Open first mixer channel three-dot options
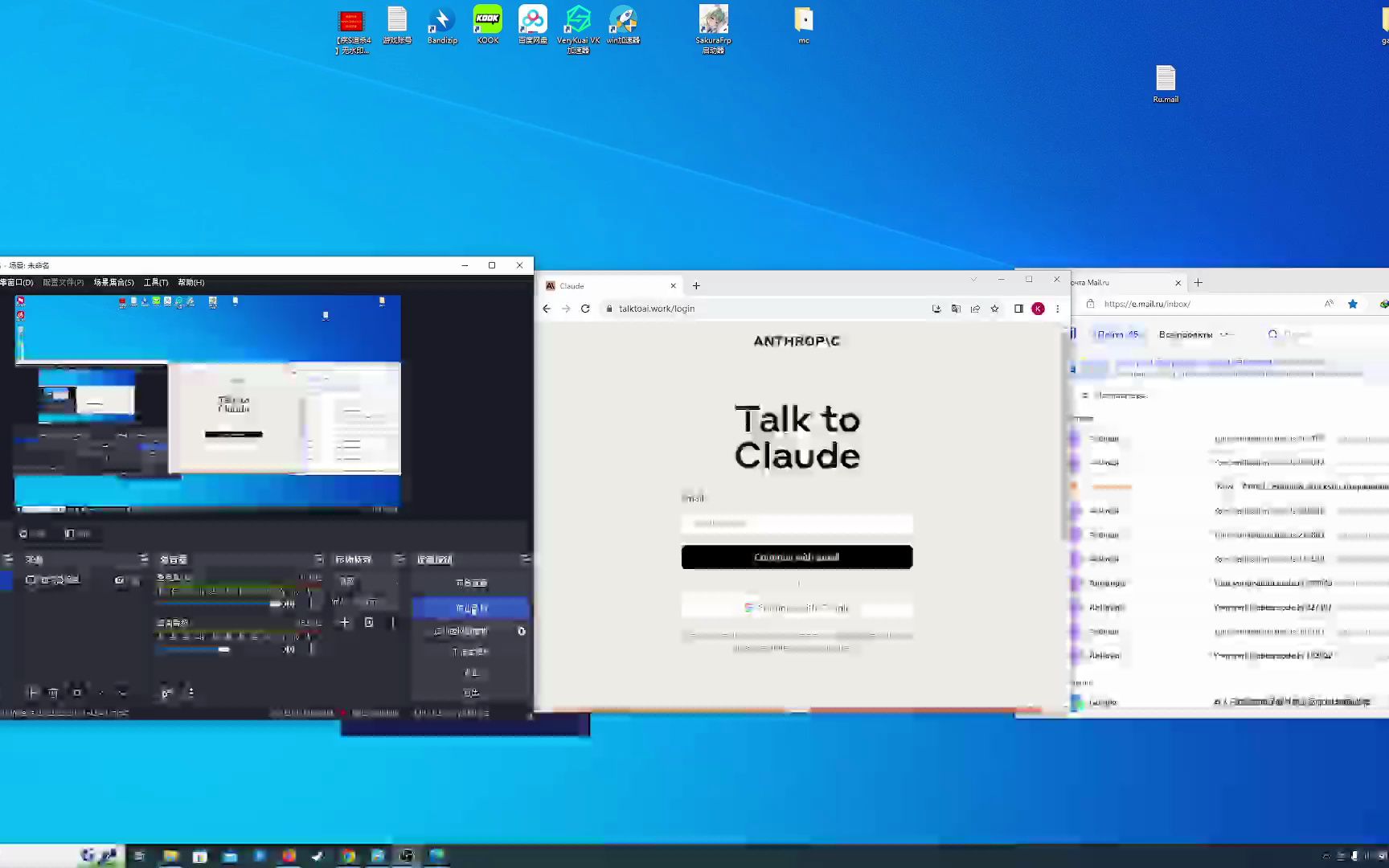 click(311, 604)
